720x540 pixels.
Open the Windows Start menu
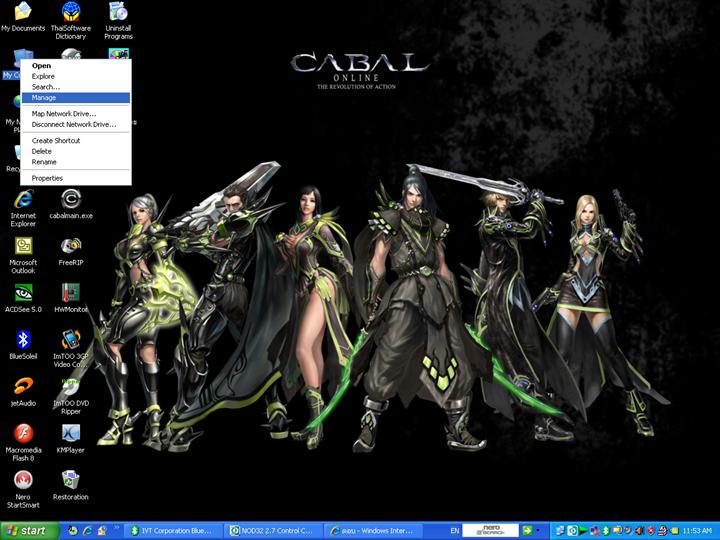click(30, 531)
